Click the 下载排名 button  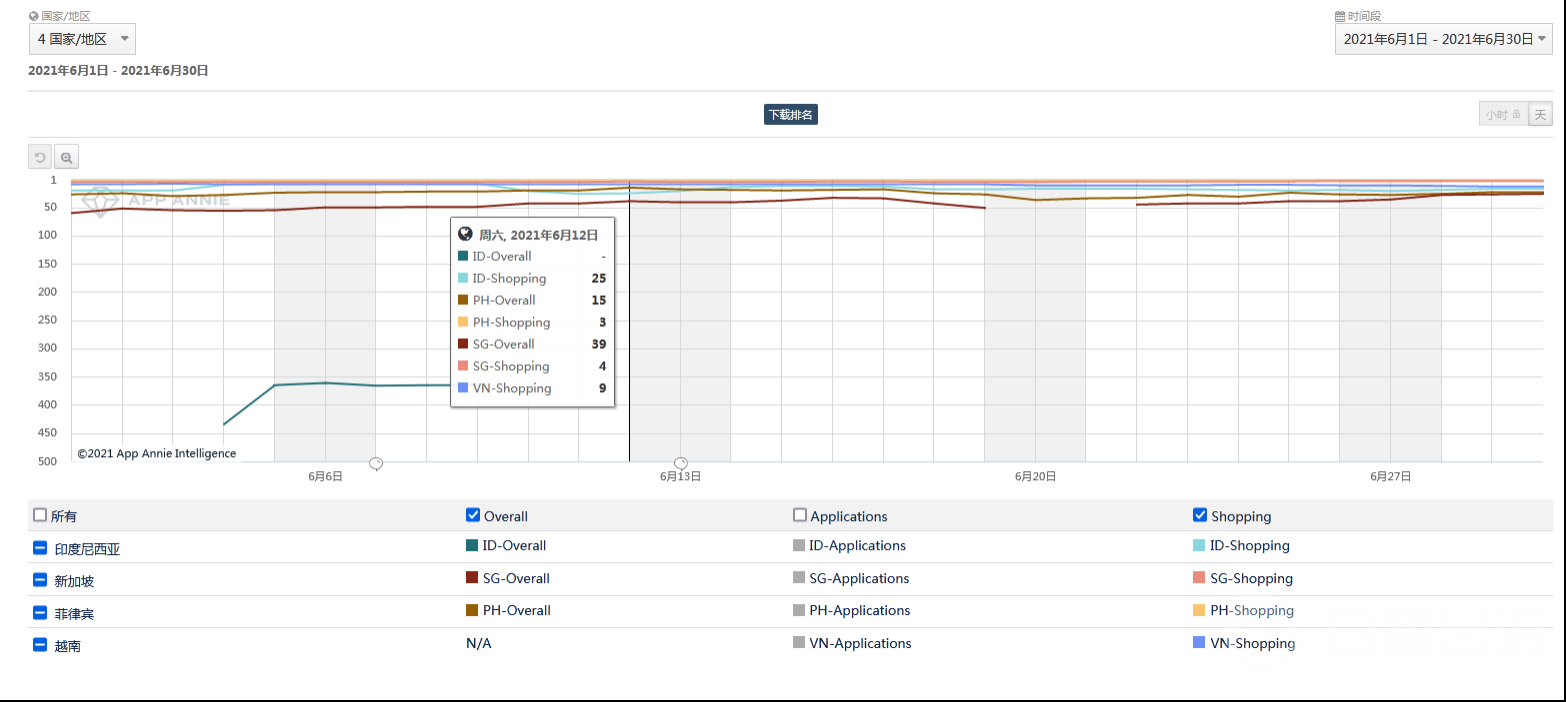tap(790, 114)
